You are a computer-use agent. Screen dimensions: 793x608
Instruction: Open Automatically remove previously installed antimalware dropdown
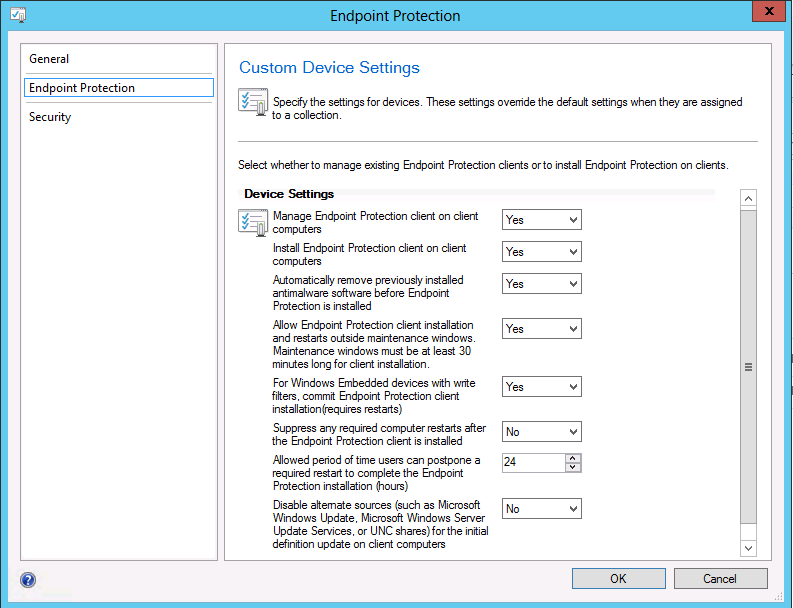click(542, 283)
